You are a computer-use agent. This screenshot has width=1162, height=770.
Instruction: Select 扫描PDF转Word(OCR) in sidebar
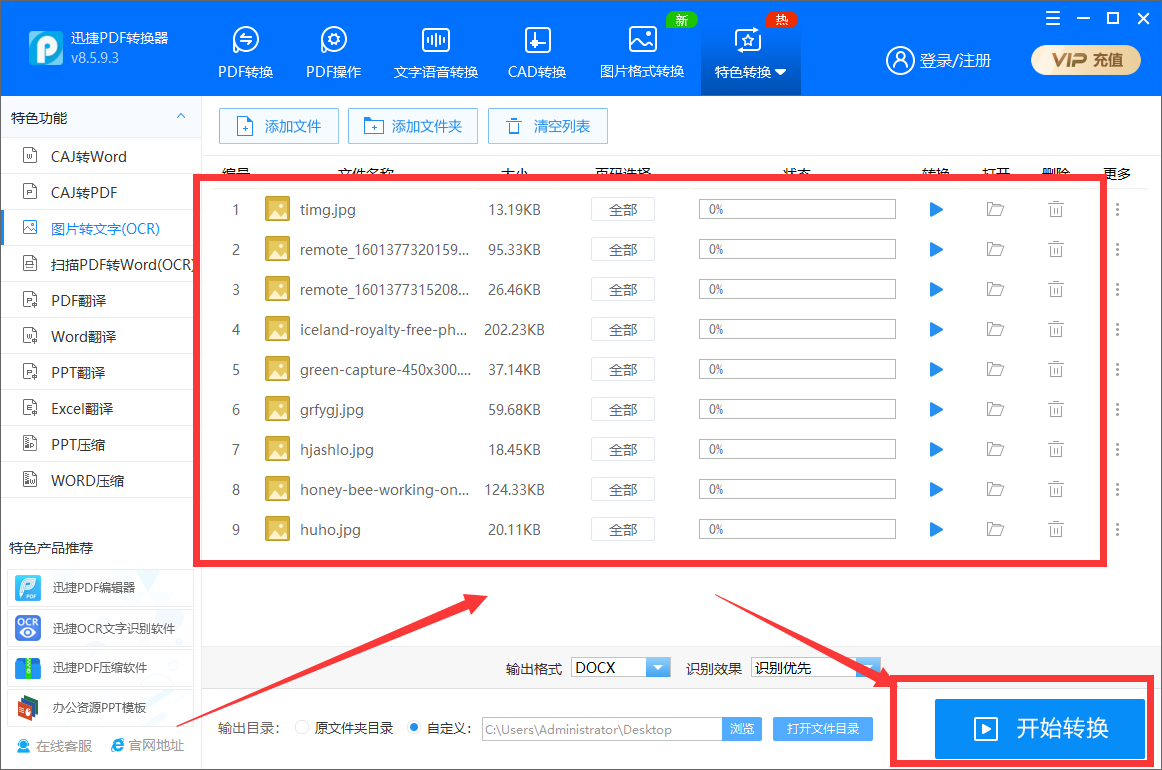[101, 265]
